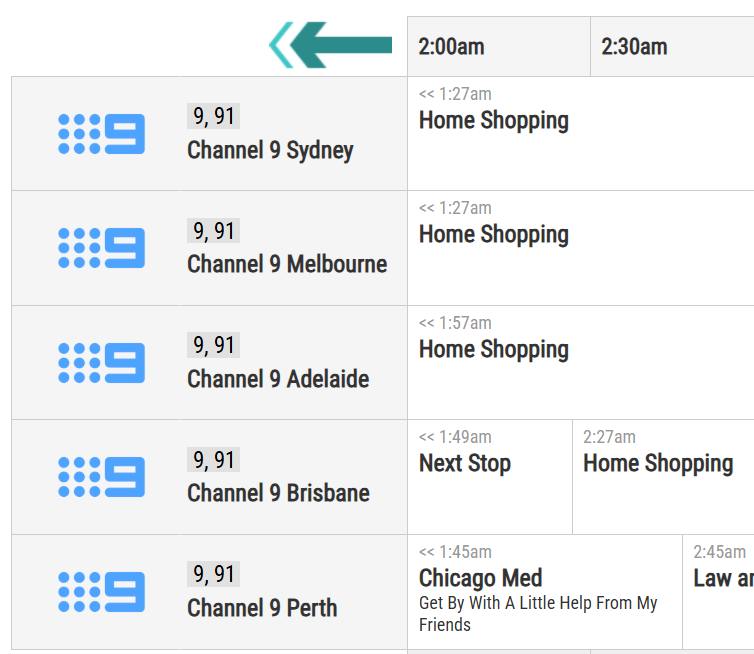Screen dimensions: 754x654
Task: Open Melbourne's 1:27am Home Shopping program
Action: click(581, 248)
